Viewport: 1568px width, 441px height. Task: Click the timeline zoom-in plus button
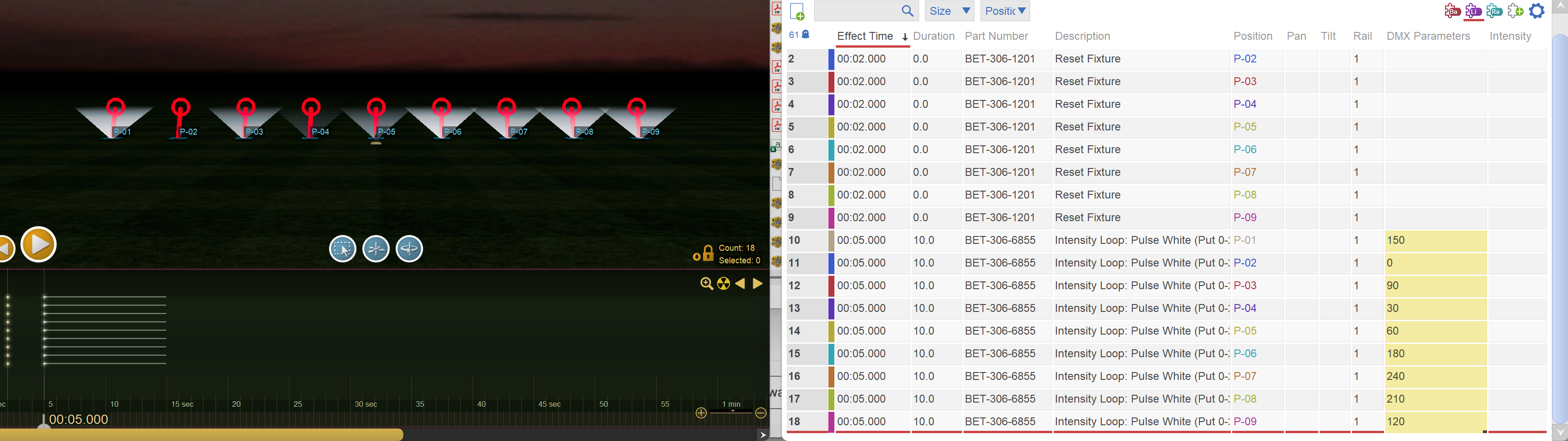(x=701, y=414)
